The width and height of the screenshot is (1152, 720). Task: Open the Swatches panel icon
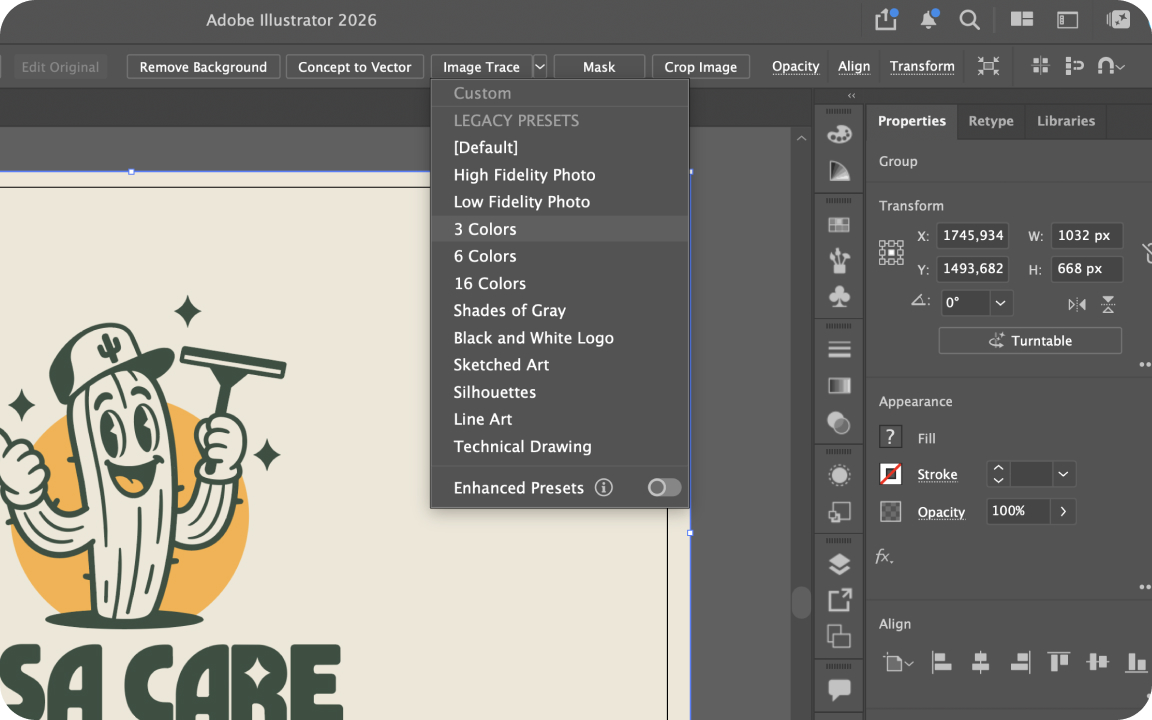[839, 225]
